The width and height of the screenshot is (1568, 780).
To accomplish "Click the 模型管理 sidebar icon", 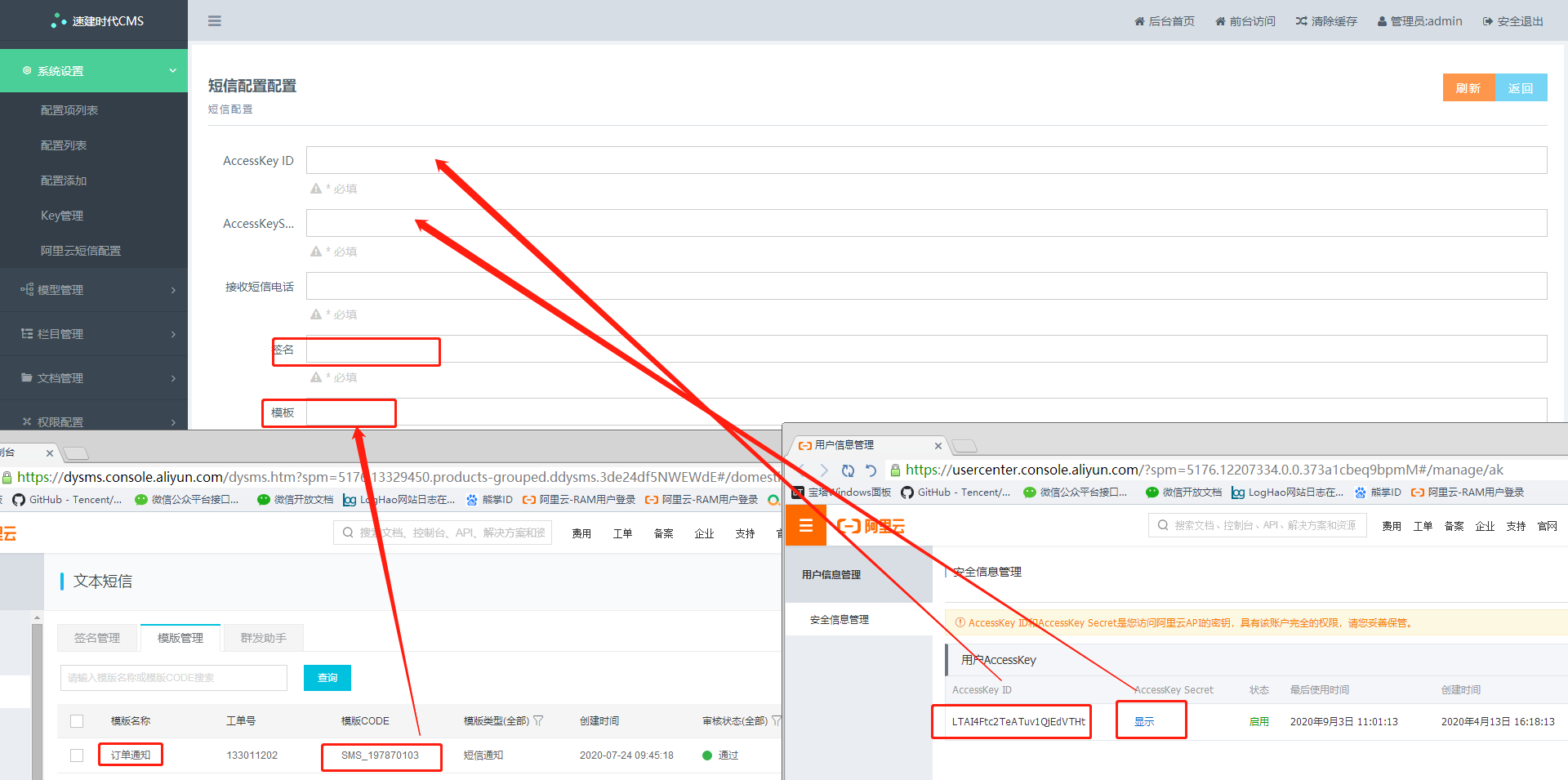I will point(27,290).
